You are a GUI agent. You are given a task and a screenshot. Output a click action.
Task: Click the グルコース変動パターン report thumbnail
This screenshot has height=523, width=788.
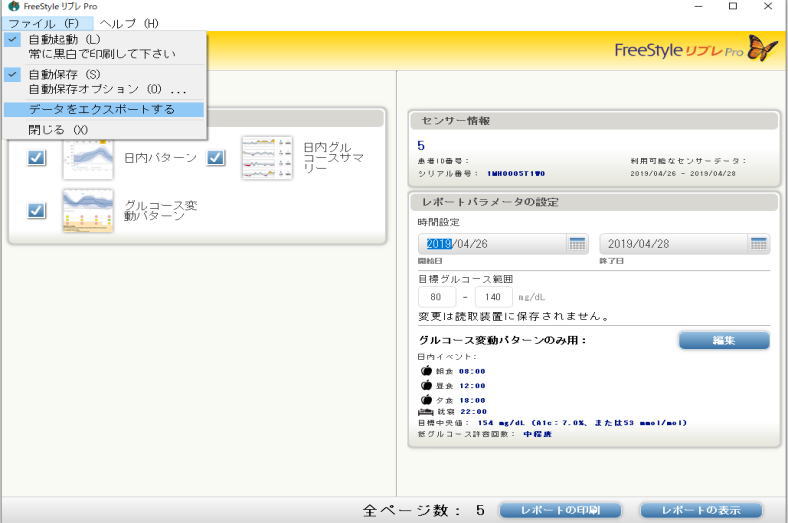point(88,210)
